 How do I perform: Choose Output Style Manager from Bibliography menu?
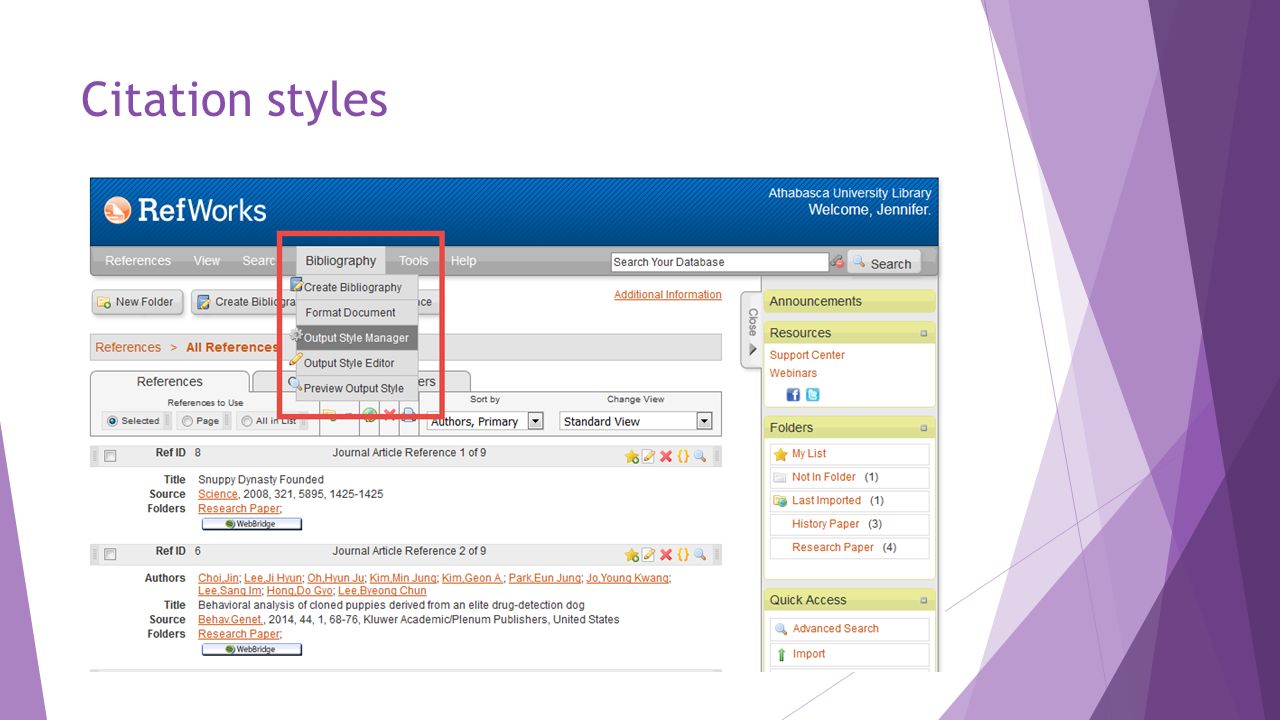[355, 338]
